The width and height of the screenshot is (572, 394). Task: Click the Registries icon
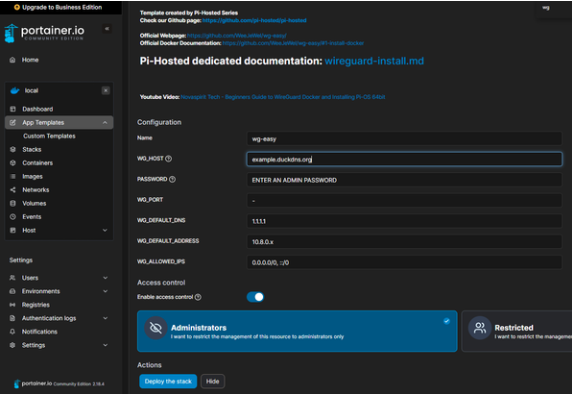[x=12, y=305]
